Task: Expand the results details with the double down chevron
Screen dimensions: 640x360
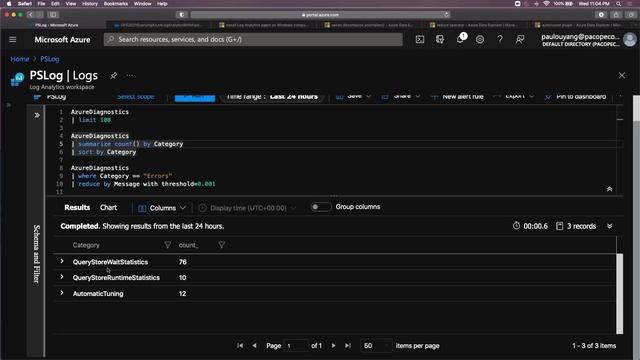Action: click(609, 226)
